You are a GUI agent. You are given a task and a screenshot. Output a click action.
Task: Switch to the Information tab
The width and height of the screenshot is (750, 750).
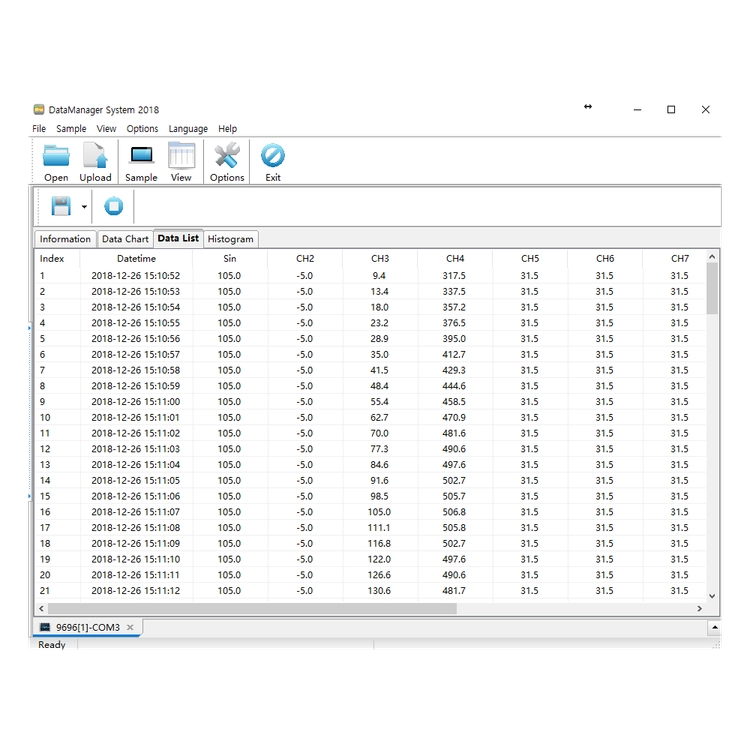(65, 239)
